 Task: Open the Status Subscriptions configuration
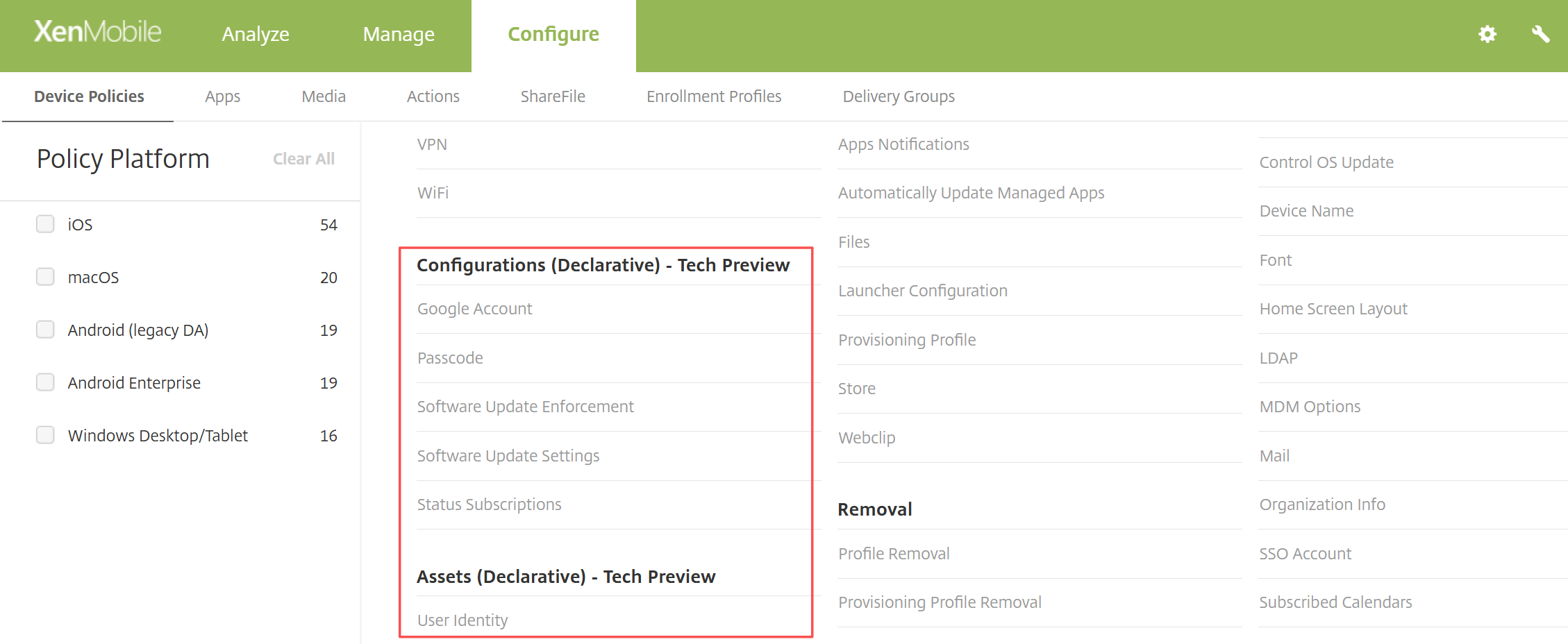[489, 504]
